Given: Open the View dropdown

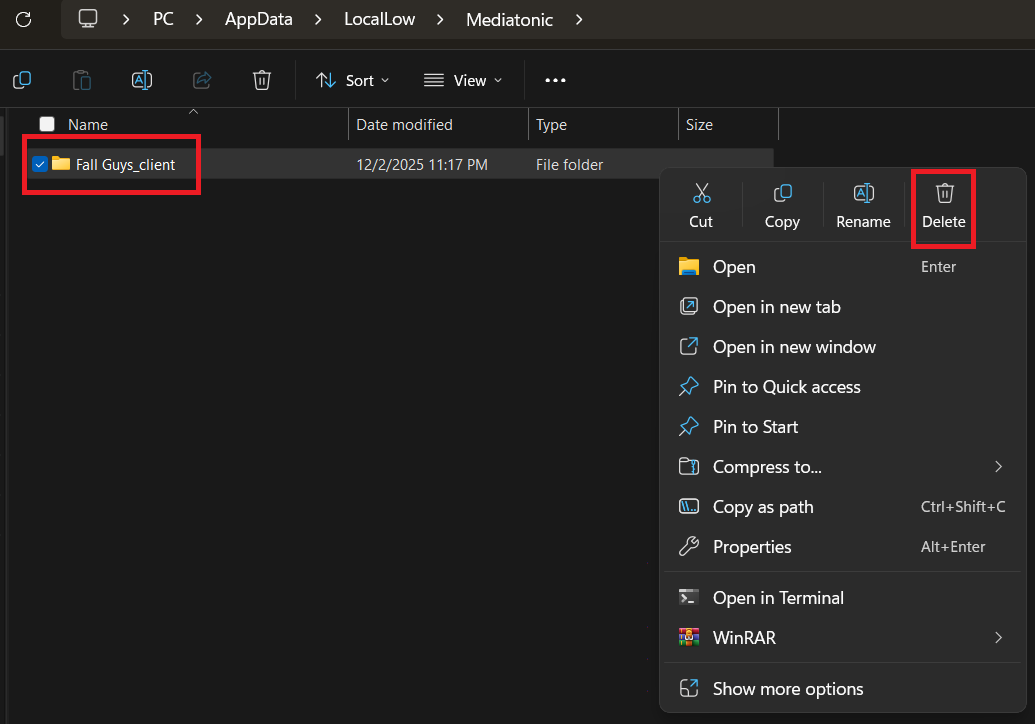Looking at the screenshot, I should click(463, 80).
